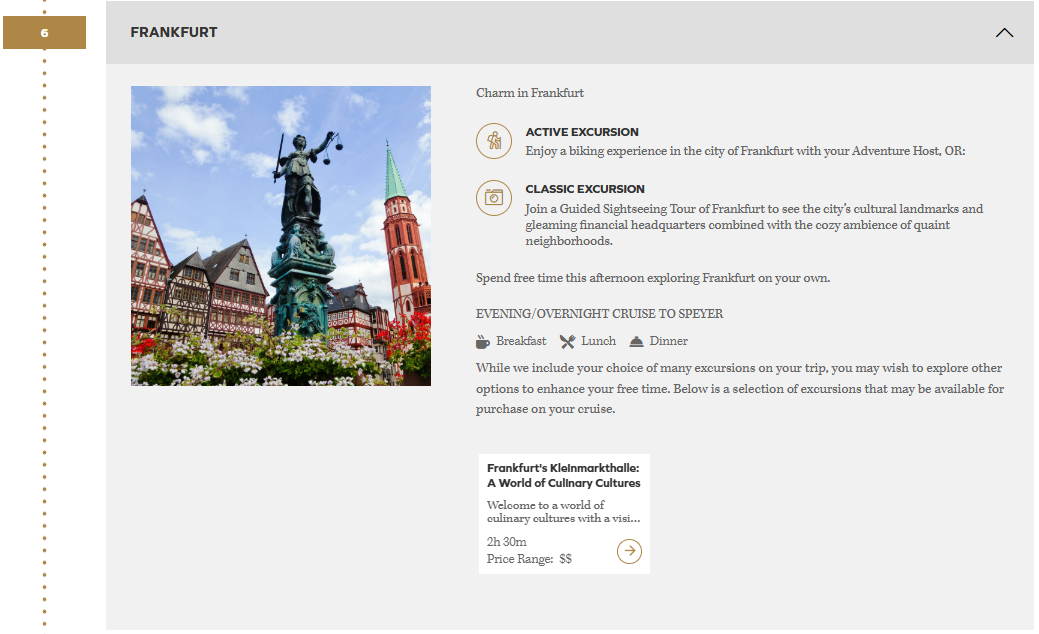The width and height of the screenshot is (1039, 634).
Task: Select the CLASSIC EXCURSION heading
Action: [x=585, y=189]
